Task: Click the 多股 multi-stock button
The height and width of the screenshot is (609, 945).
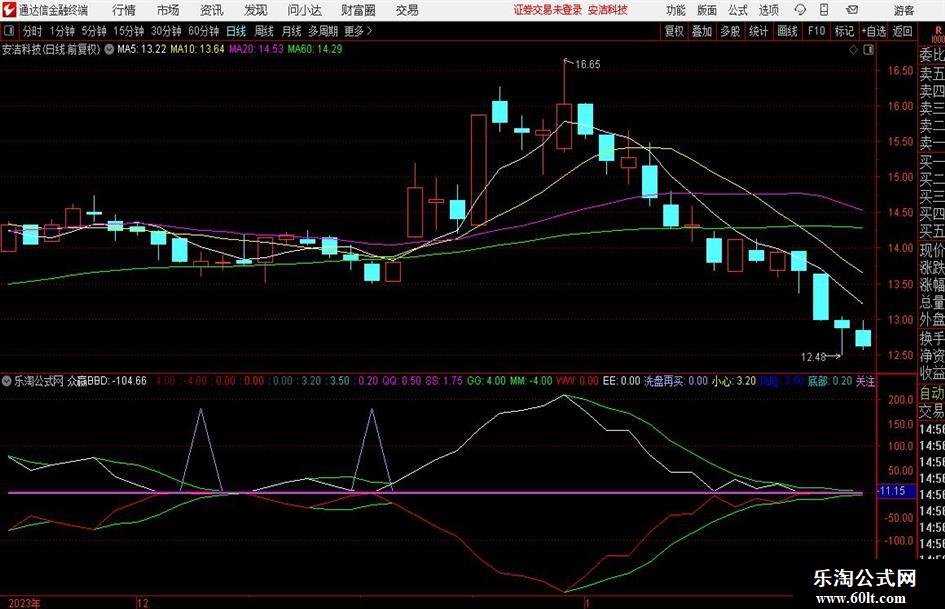Action: coord(730,31)
